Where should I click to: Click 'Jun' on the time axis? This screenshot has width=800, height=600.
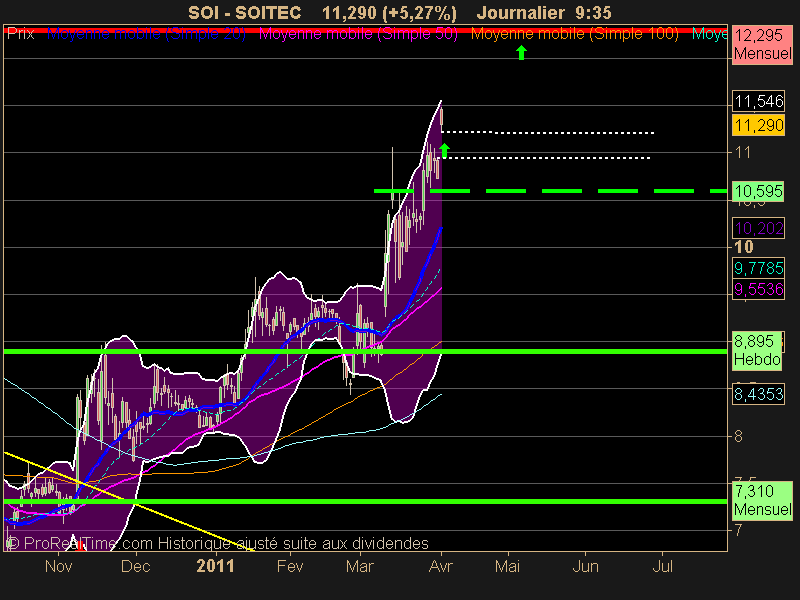point(585,566)
